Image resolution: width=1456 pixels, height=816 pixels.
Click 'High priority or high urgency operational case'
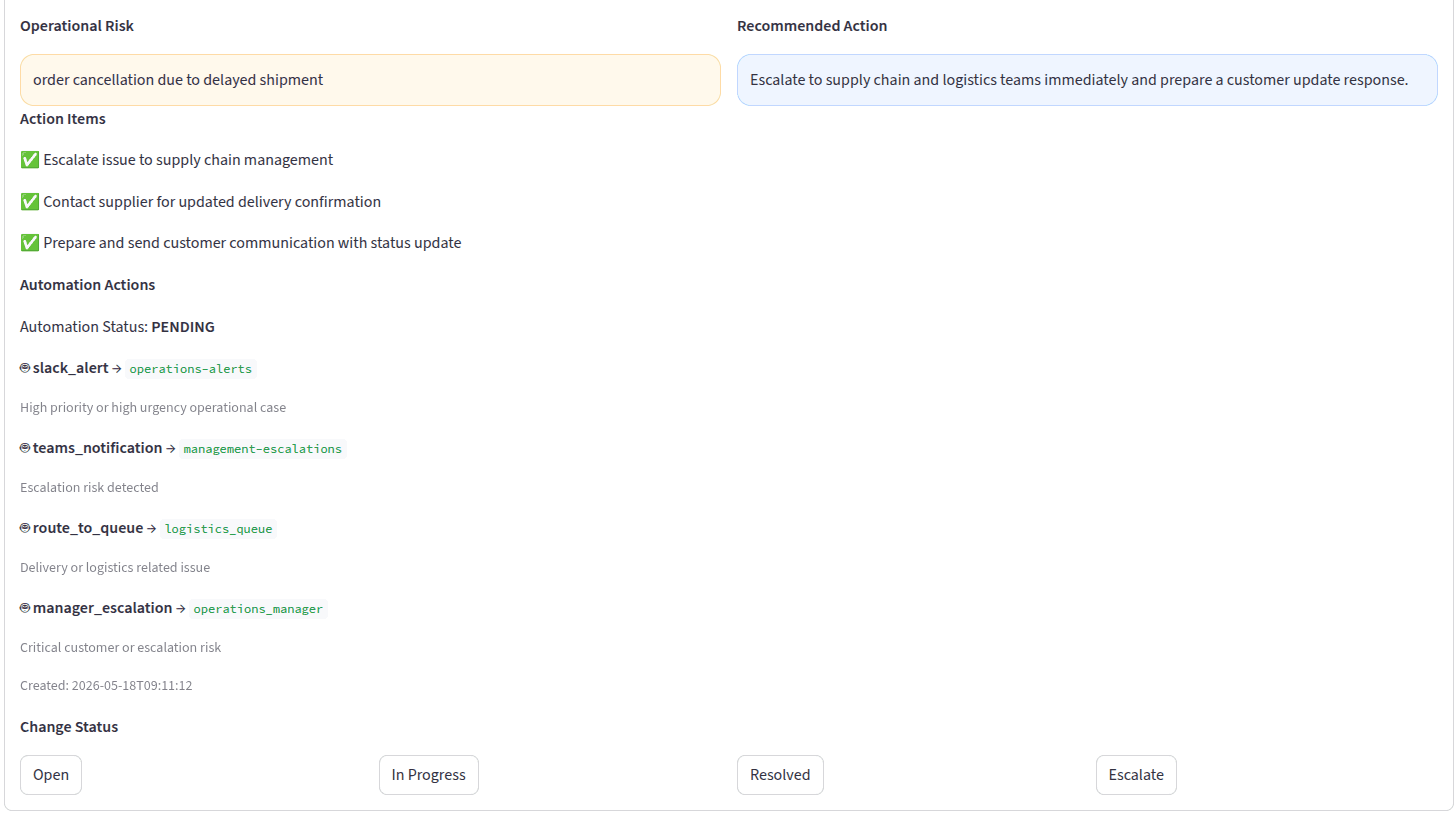[x=153, y=408]
